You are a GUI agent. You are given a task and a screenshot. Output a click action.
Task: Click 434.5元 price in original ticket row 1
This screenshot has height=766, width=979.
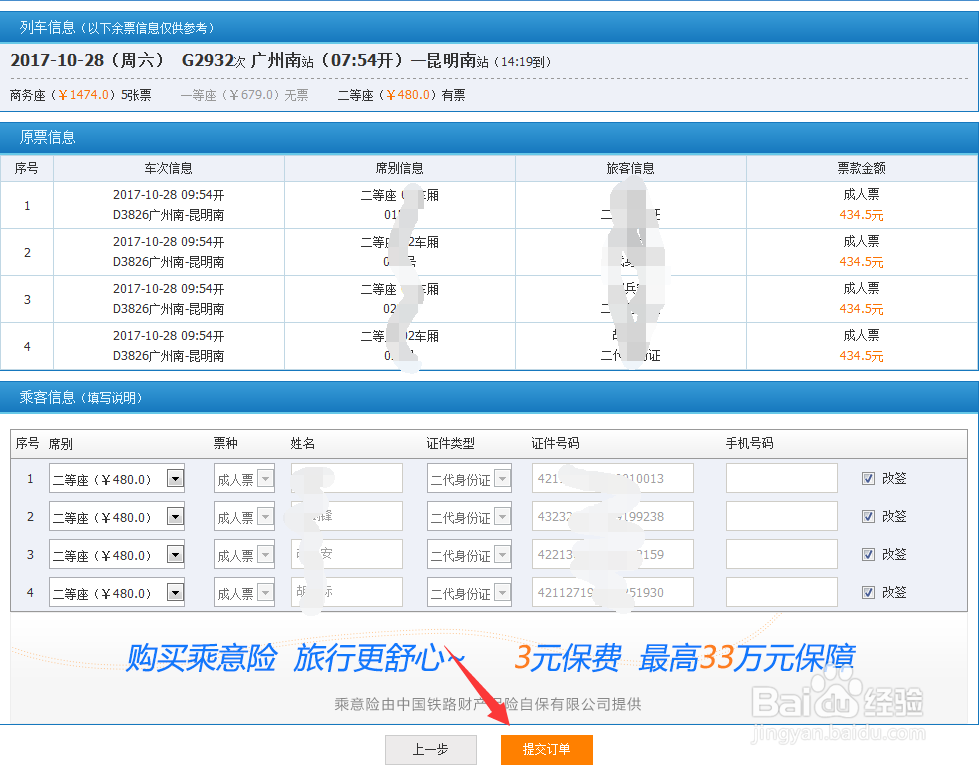coord(861,215)
